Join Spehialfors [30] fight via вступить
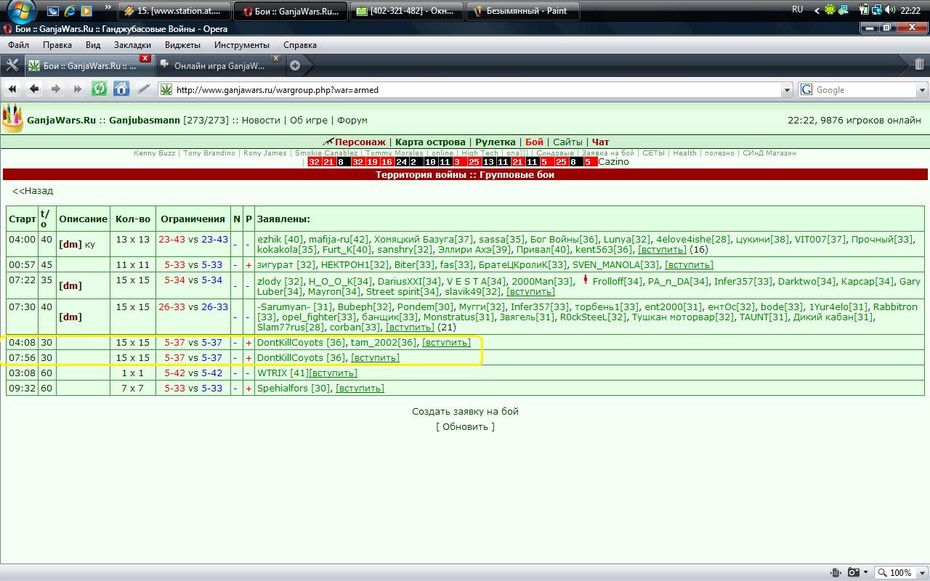The width and height of the screenshot is (930, 581). [x=360, y=388]
